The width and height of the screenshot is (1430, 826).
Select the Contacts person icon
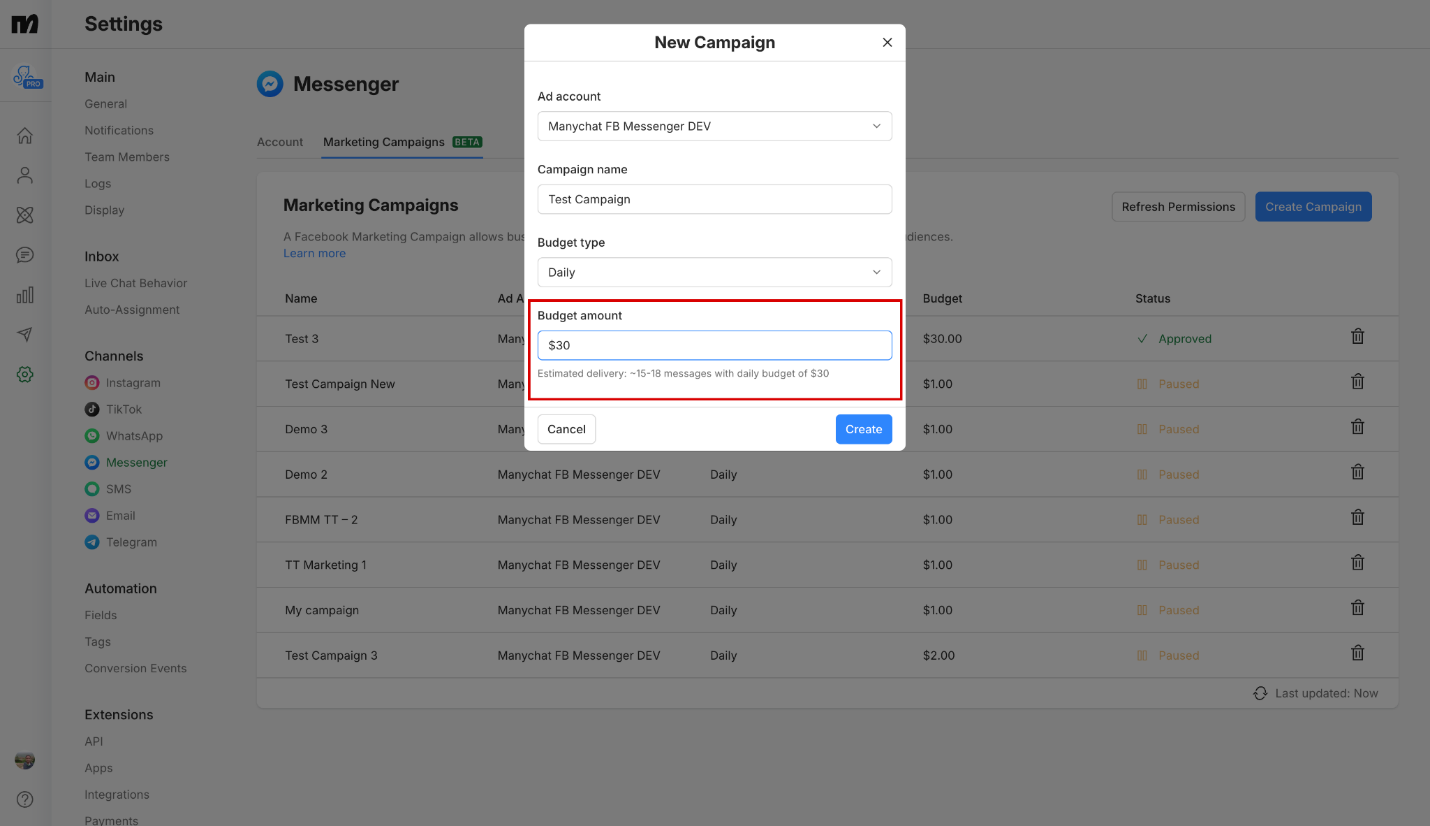click(x=25, y=175)
